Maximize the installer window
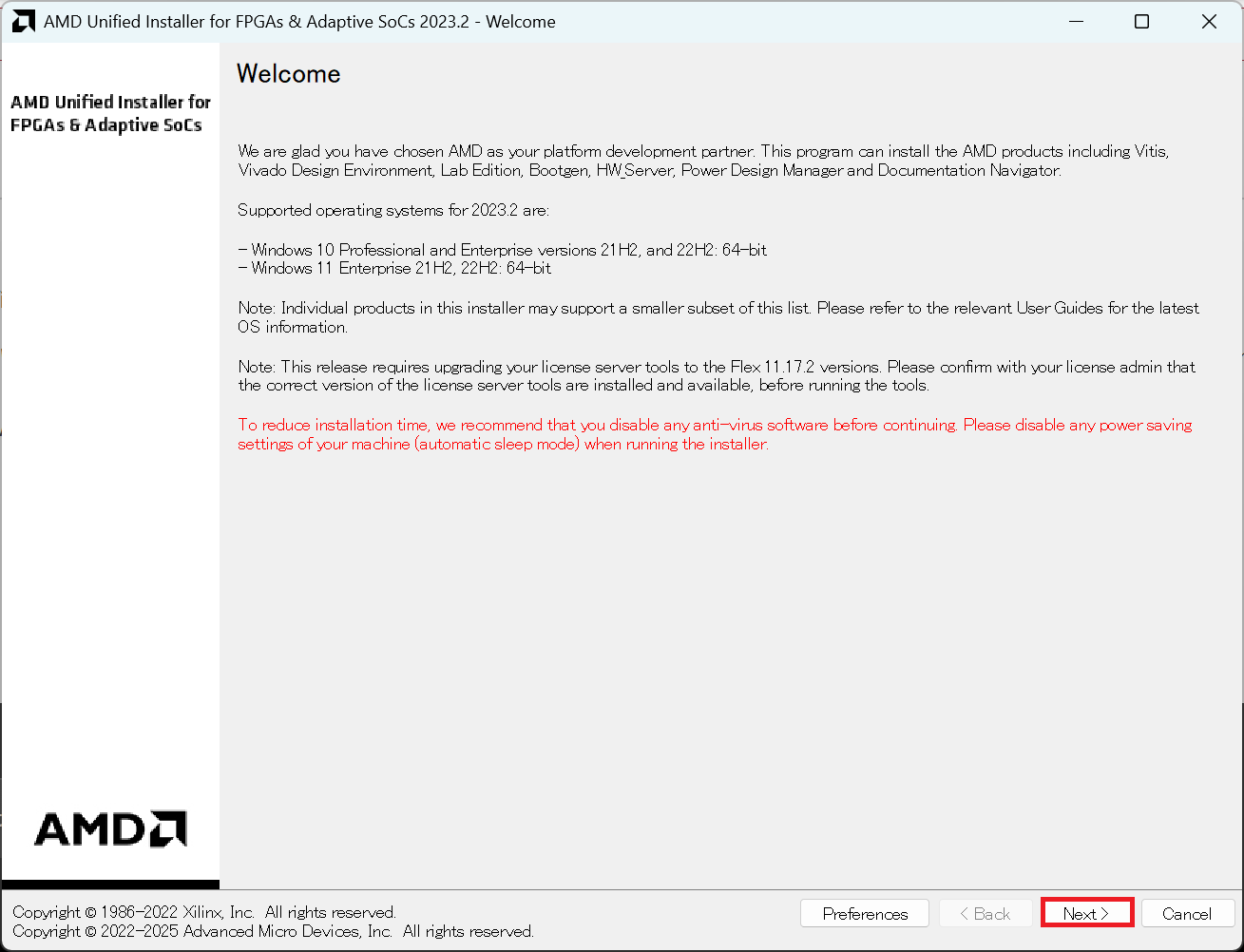 pos(1142,21)
